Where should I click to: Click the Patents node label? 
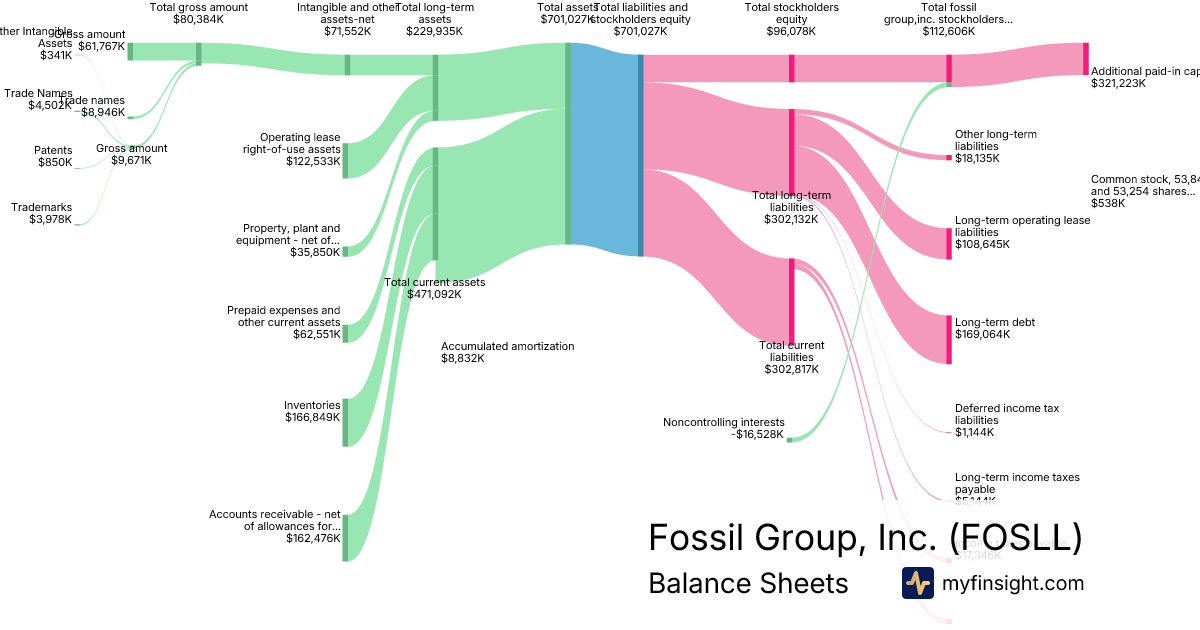pyautogui.click(x=54, y=156)
